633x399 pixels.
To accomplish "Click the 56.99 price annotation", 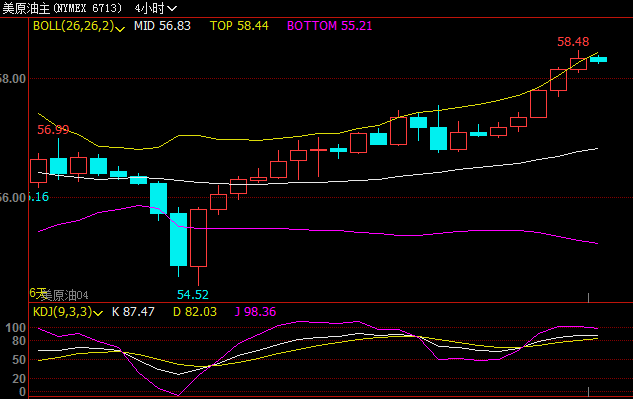I will click(x=53, y=130).
